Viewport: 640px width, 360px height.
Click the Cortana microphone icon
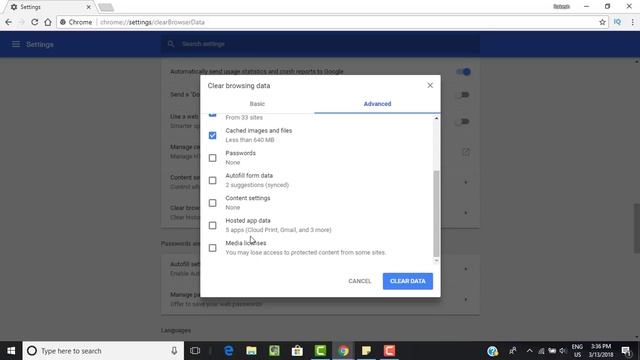tap(174, 351)
